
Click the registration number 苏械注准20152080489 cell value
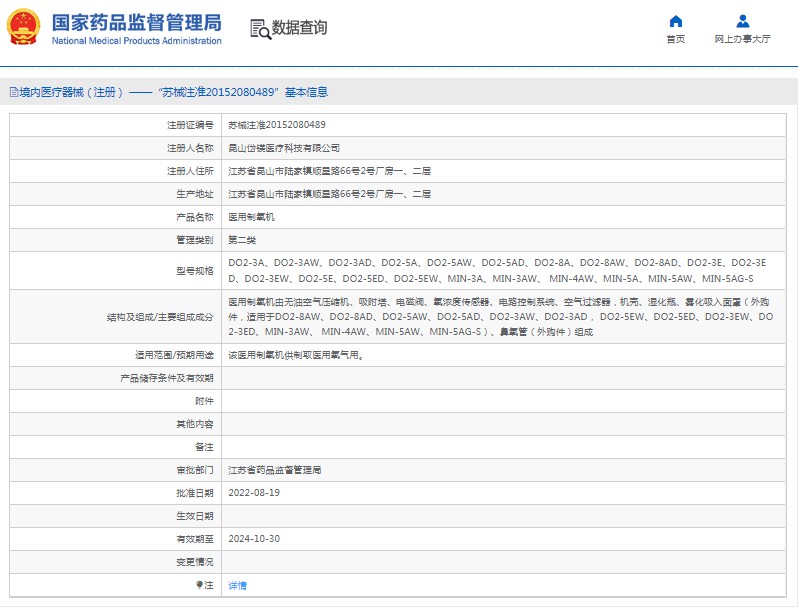276,125
